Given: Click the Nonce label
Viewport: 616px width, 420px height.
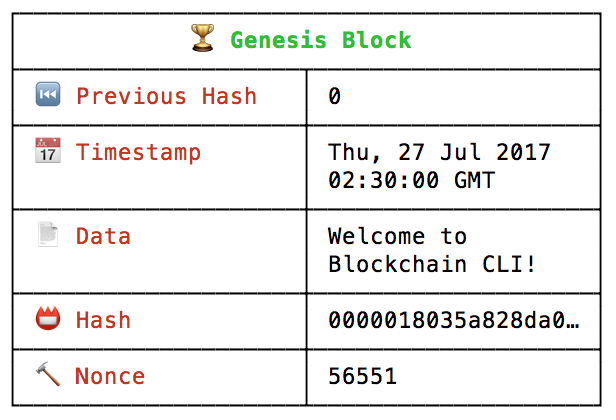Looking at the screenshot, I should click(x=110, y=376).
